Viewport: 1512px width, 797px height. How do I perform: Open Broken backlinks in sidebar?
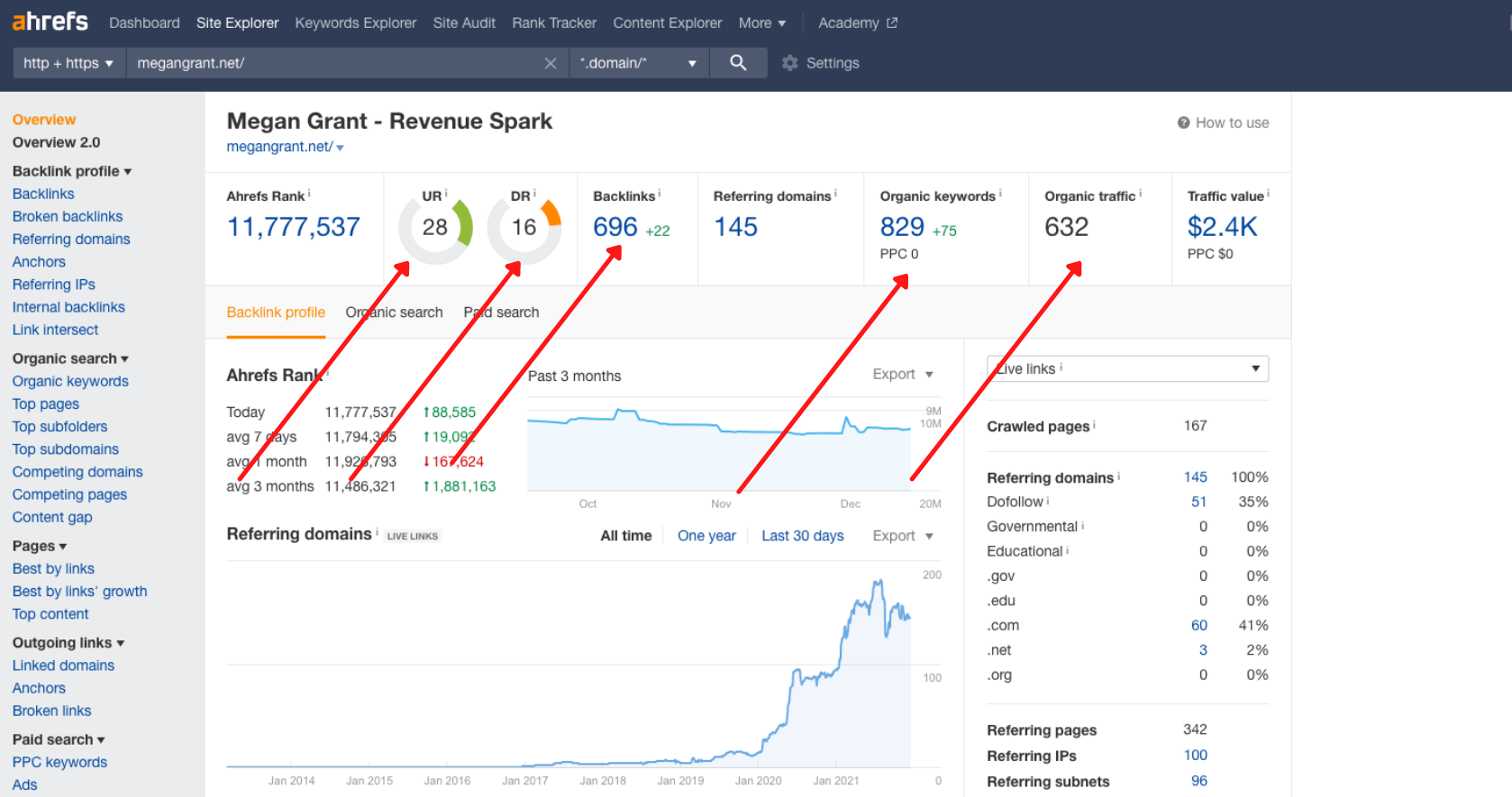click(68, 216)
